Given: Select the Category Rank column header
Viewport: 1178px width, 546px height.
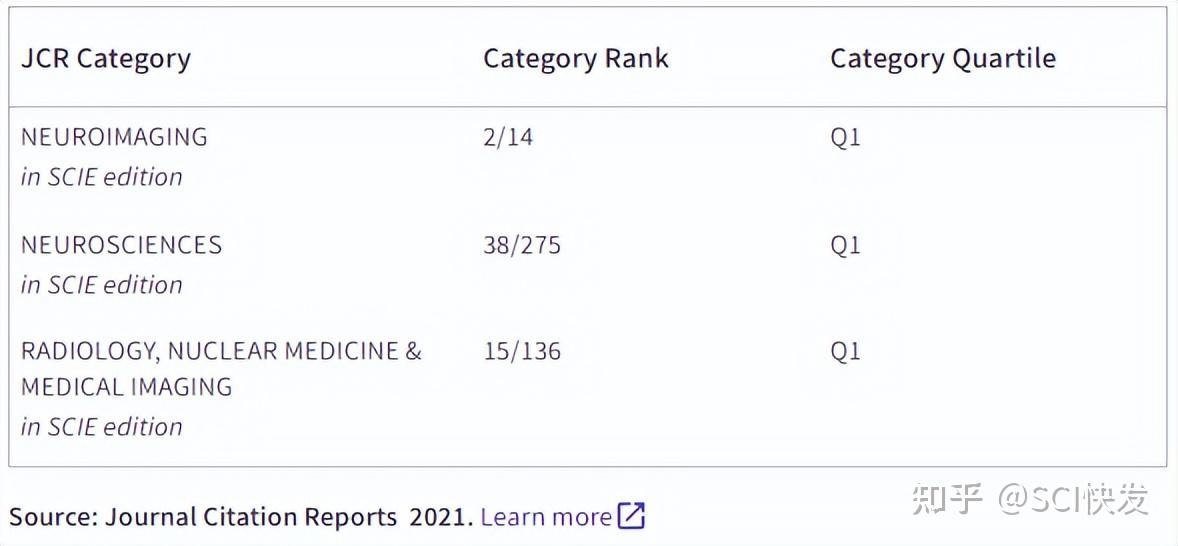Looking at the screenshot, I should 575,58.
